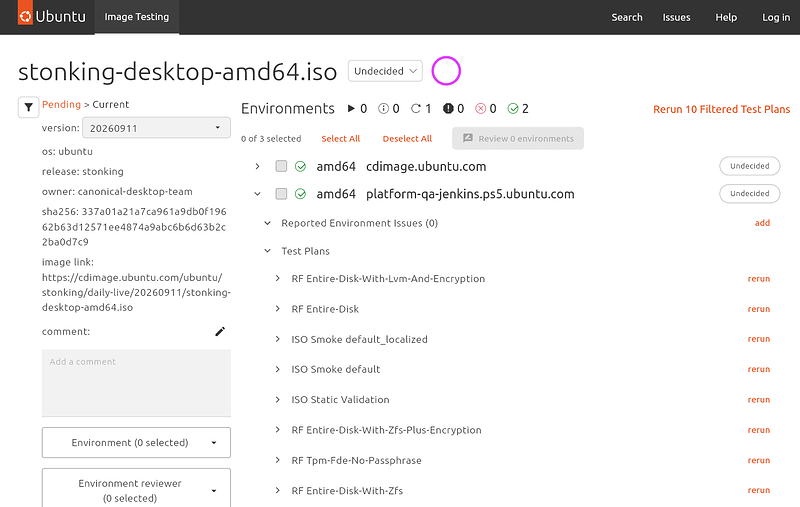This screenshot has height=507, width=800.
Task: Filter by passed green check status icon
Action: coord(513,109)
